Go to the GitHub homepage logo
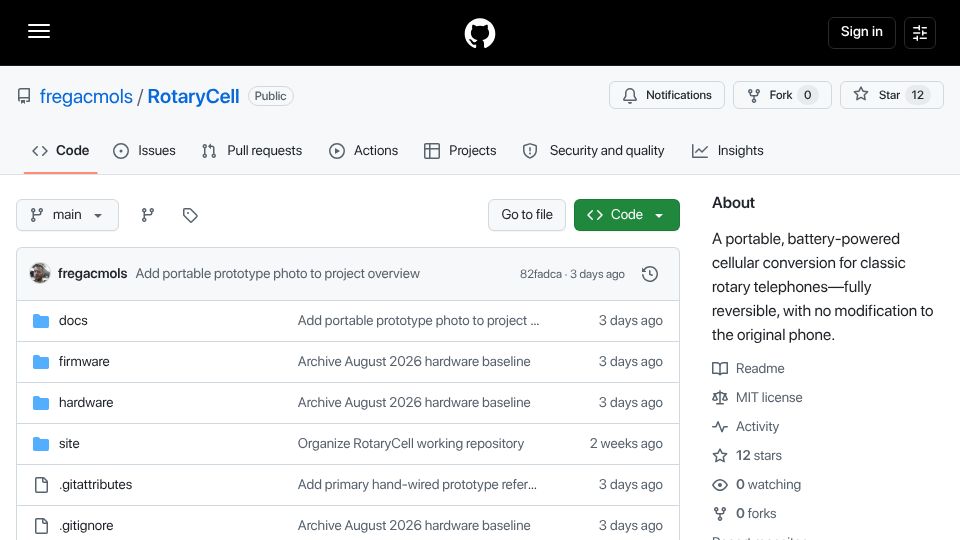960x540 pixels. pos(479,33)
